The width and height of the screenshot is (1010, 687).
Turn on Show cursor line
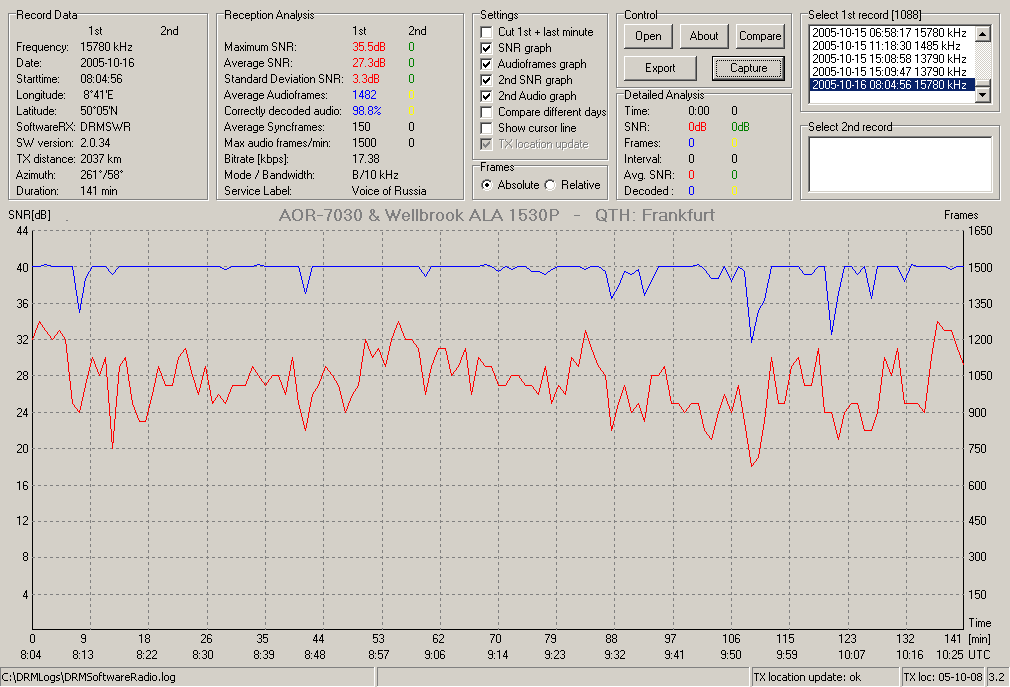486,128
